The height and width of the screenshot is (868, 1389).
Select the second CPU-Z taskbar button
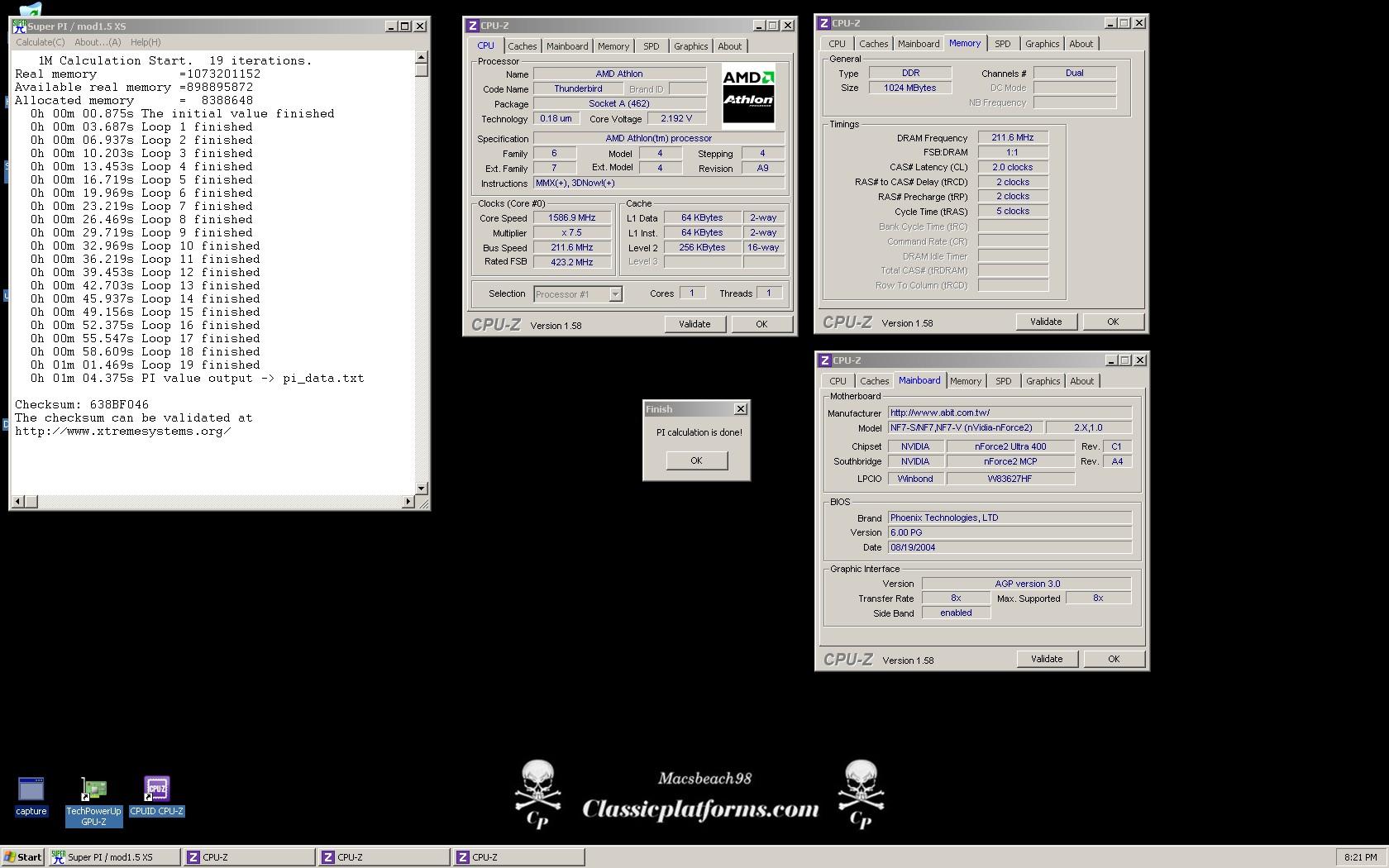point(384,857)
